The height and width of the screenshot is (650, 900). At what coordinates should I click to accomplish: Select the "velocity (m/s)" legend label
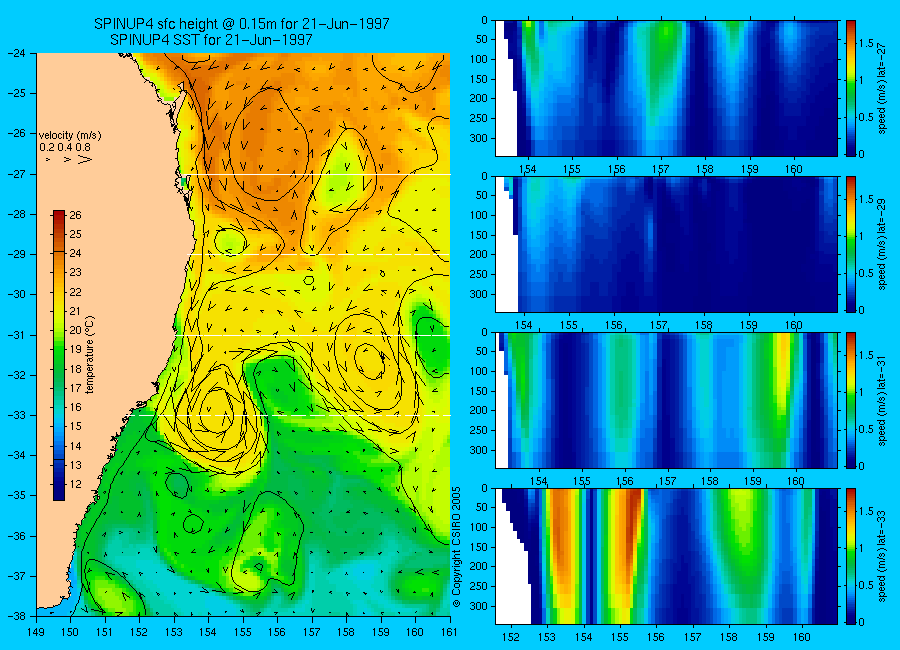point(70,136)
